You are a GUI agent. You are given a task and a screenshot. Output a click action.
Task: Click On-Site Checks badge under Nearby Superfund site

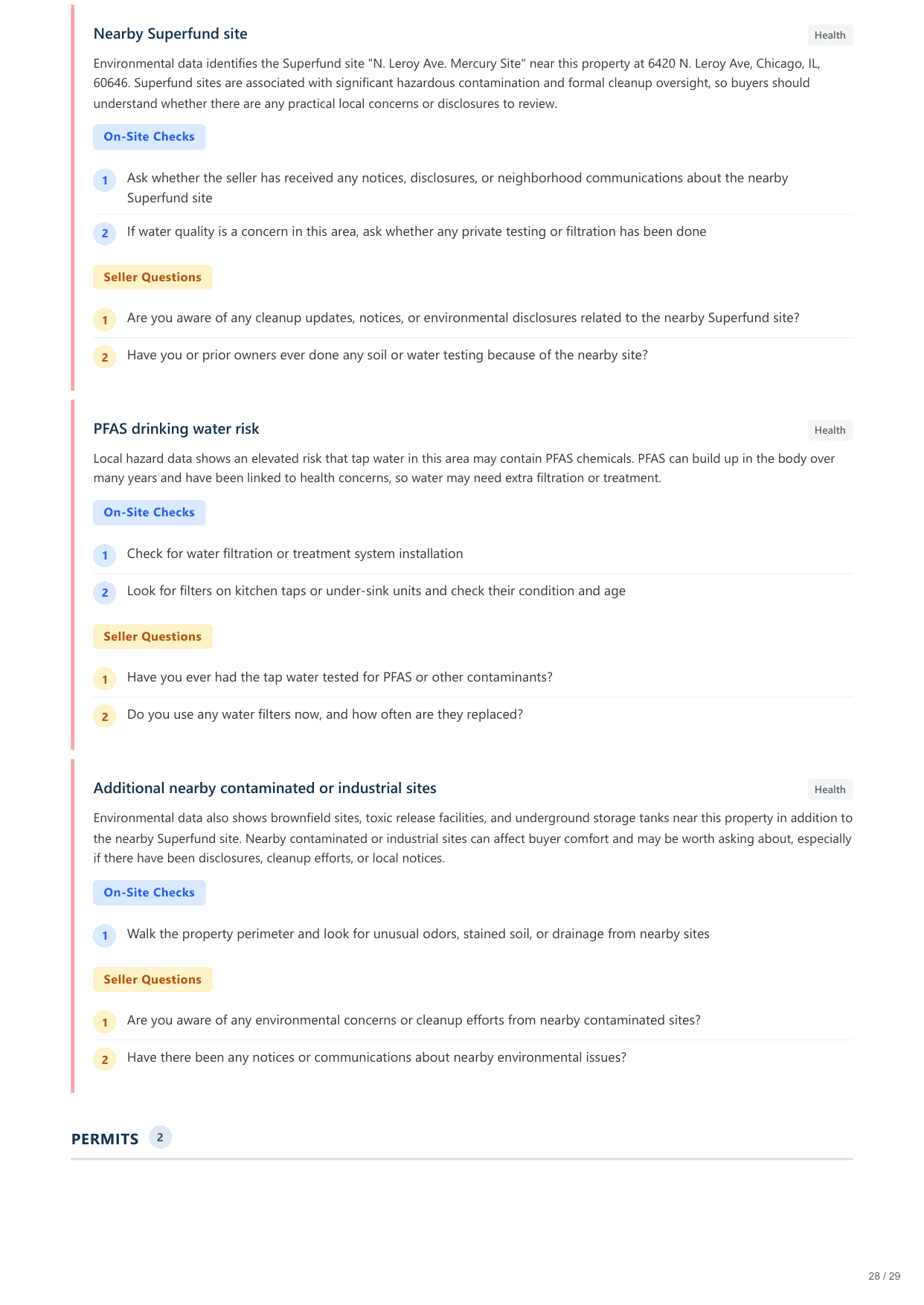(149, 137)
